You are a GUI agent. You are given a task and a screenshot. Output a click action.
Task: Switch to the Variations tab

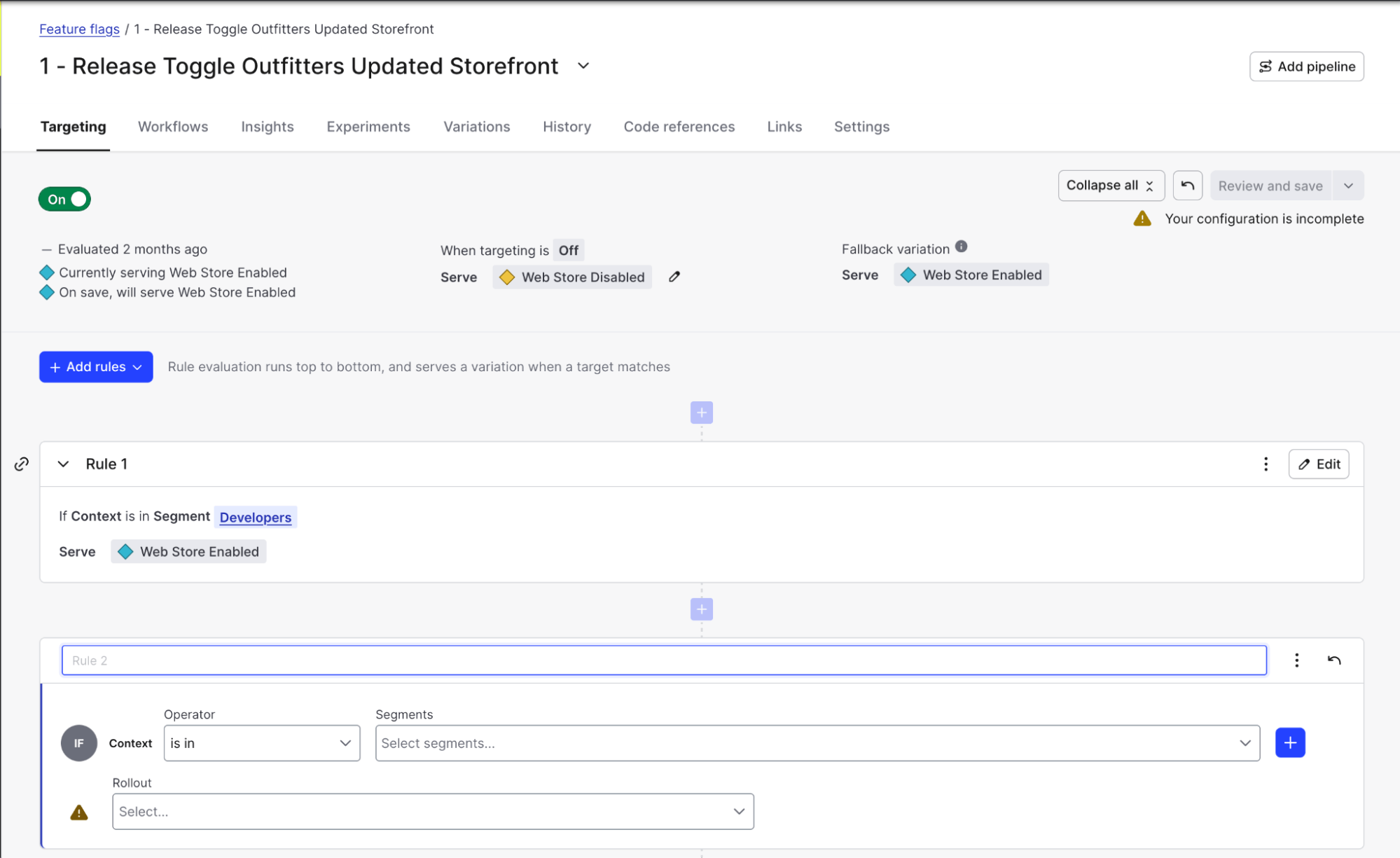tap(476, 127)
